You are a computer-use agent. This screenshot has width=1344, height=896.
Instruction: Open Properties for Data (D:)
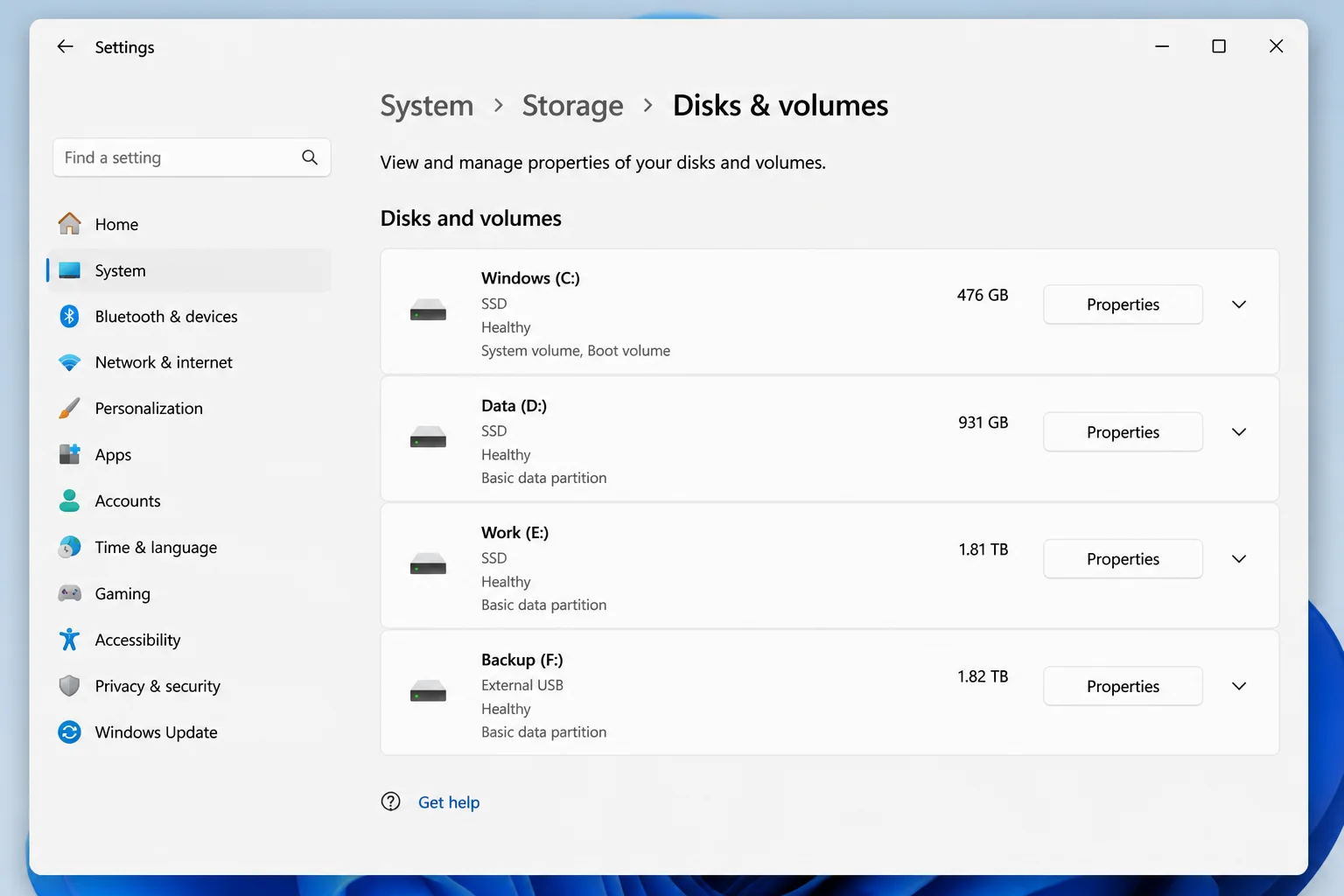pos(1123,432)
